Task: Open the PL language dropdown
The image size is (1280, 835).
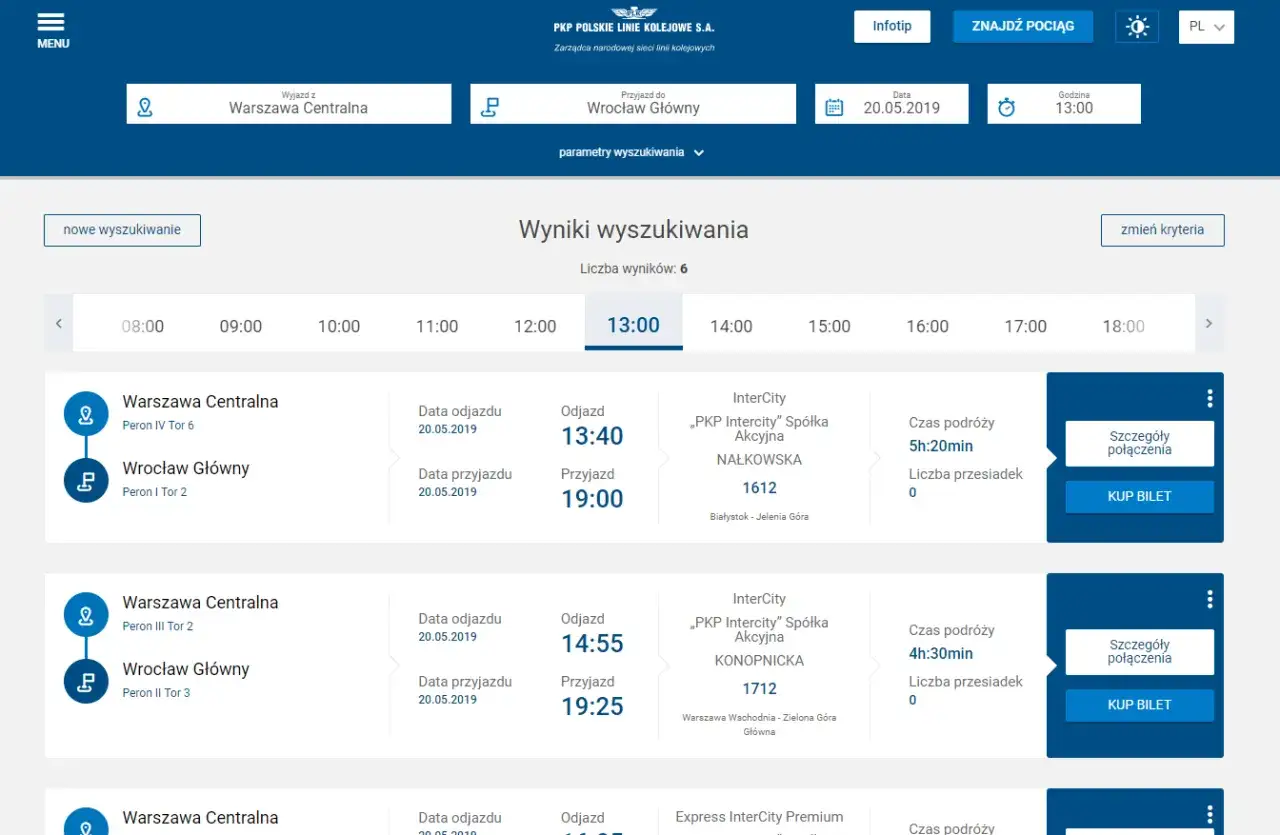Action: pyautogui.click(x=1206, y=27)
